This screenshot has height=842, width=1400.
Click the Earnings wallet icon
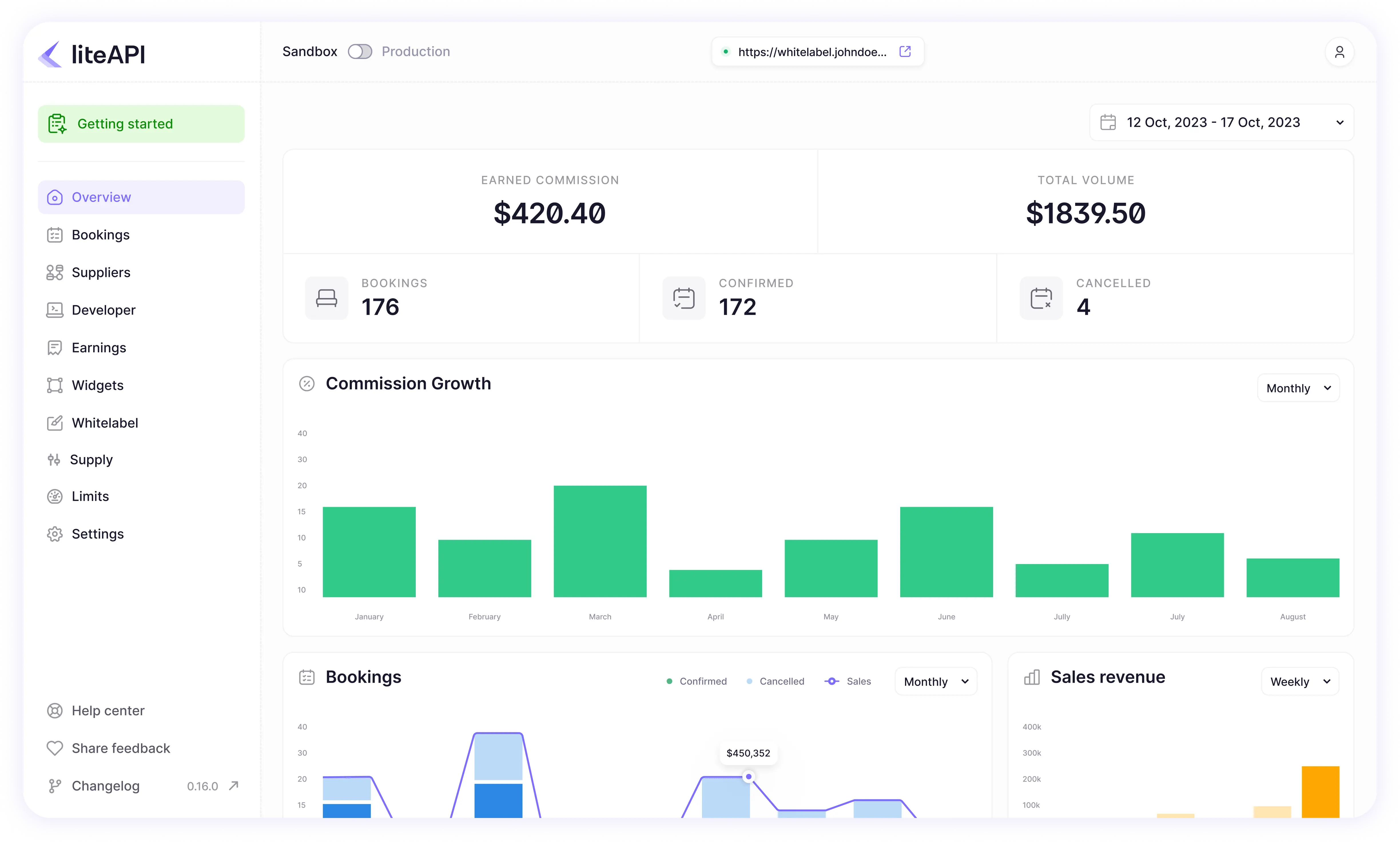pyautogui.click(x=55, y=347)
